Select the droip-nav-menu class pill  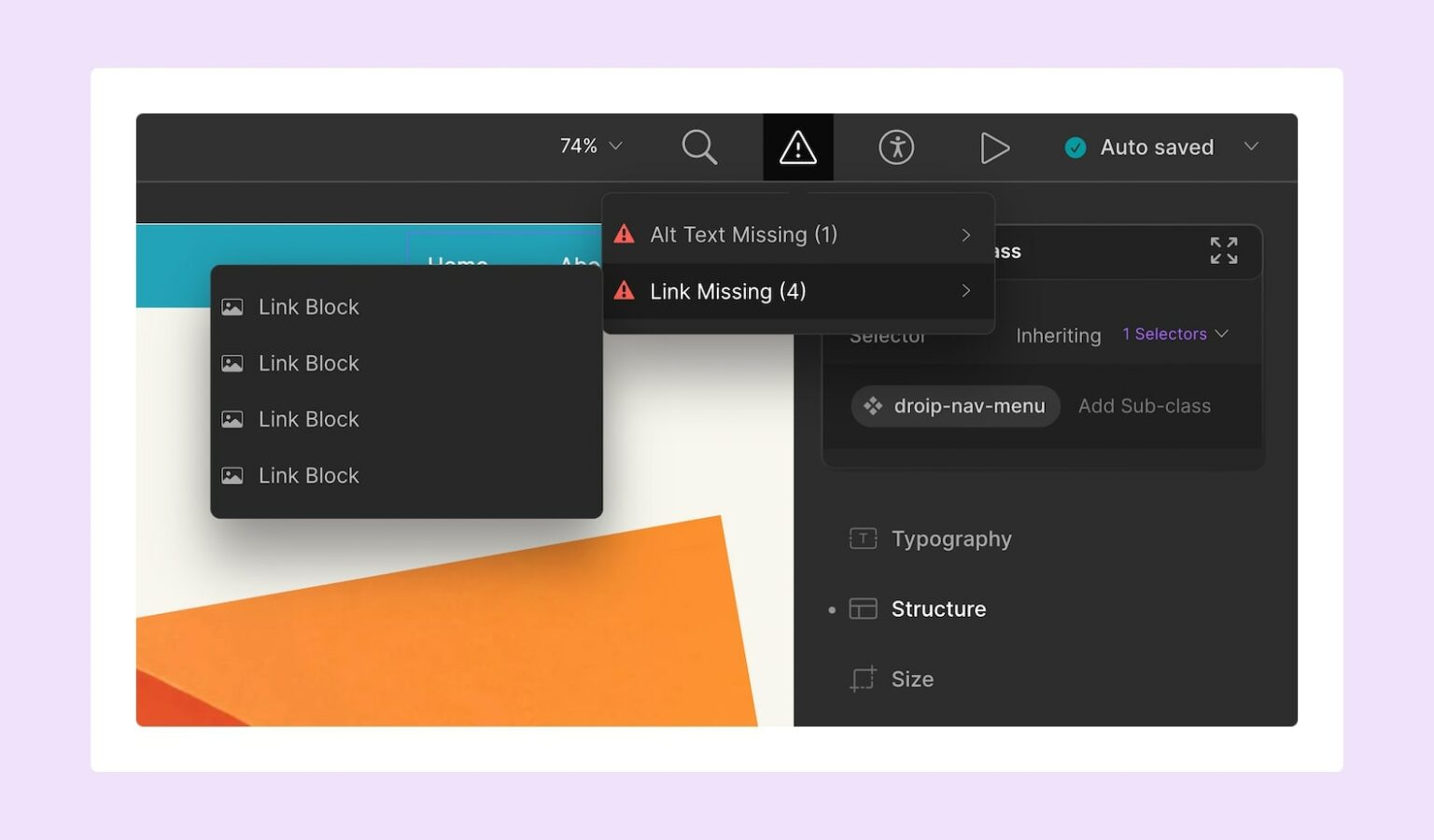coord(954,406)
